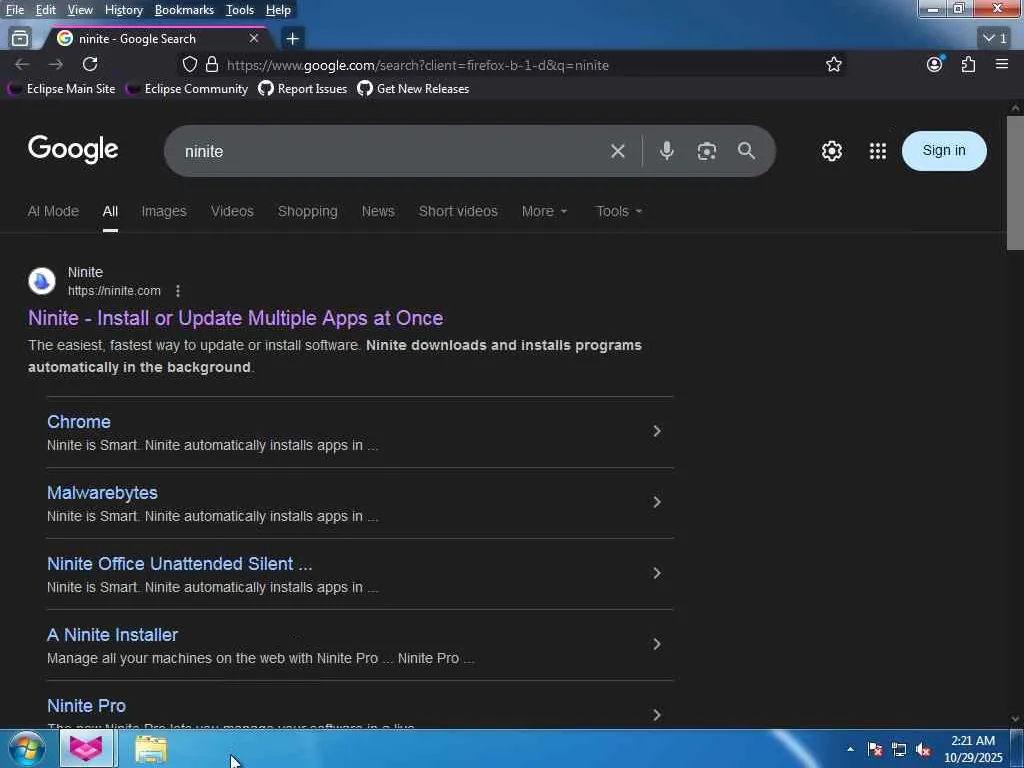
Task: View site security via padlock icon
Action: [212, 64]
